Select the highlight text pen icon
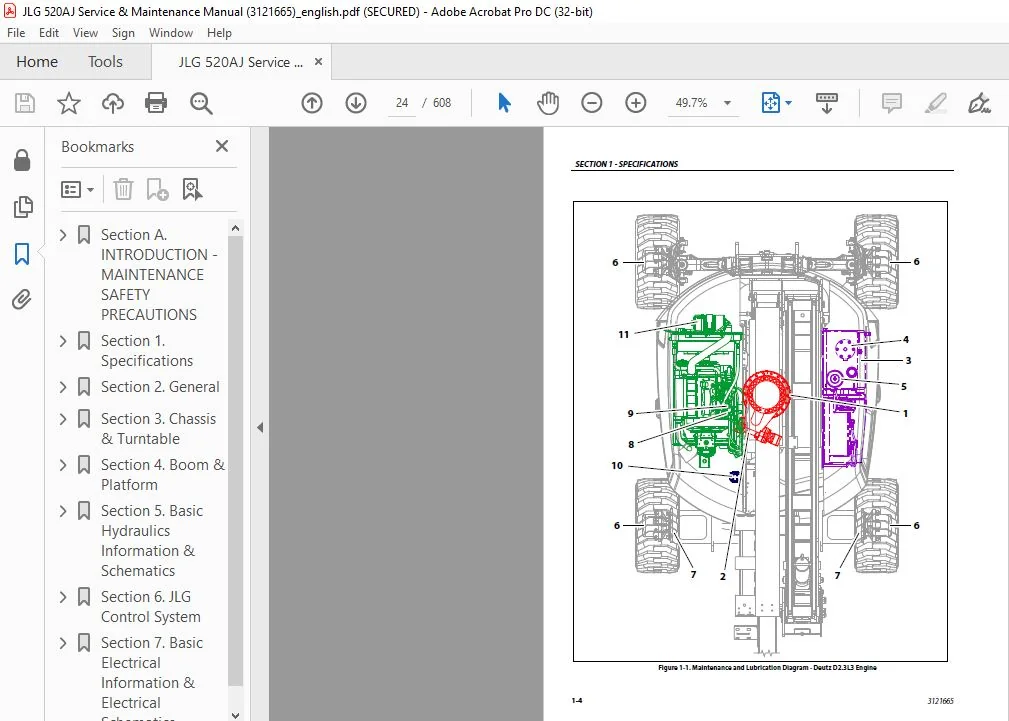Viewport: 1009px width, 721px height. (x=935, y=103)
